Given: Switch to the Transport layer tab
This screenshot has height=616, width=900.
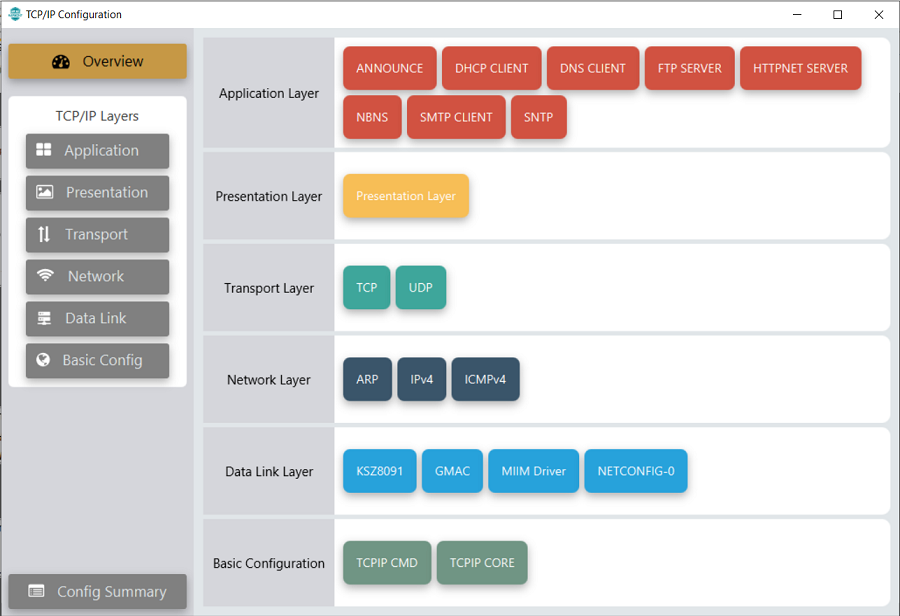Looking at the screenshot, I should 97,234.
